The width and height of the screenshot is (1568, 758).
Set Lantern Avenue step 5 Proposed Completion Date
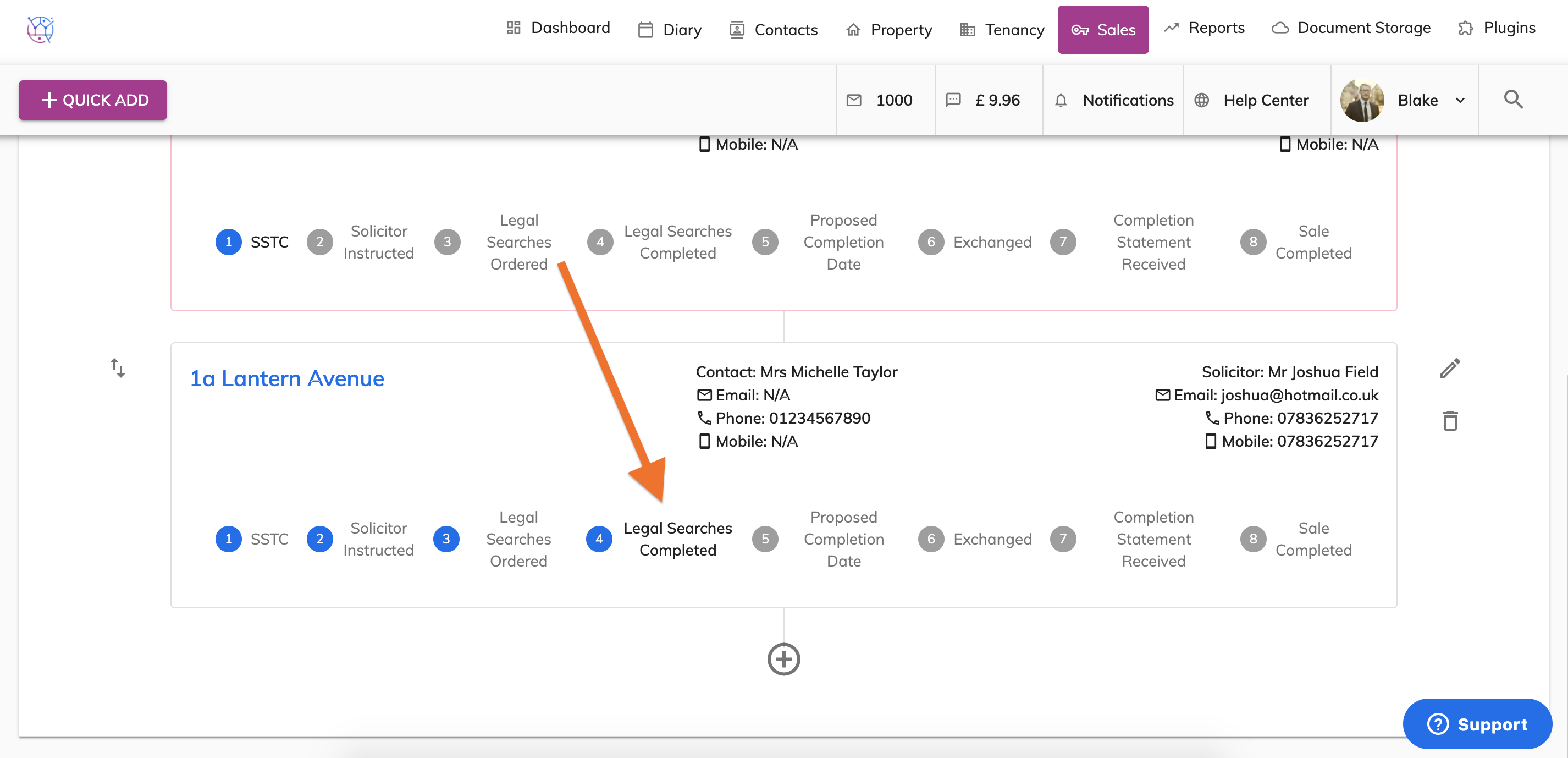[765, 539]
